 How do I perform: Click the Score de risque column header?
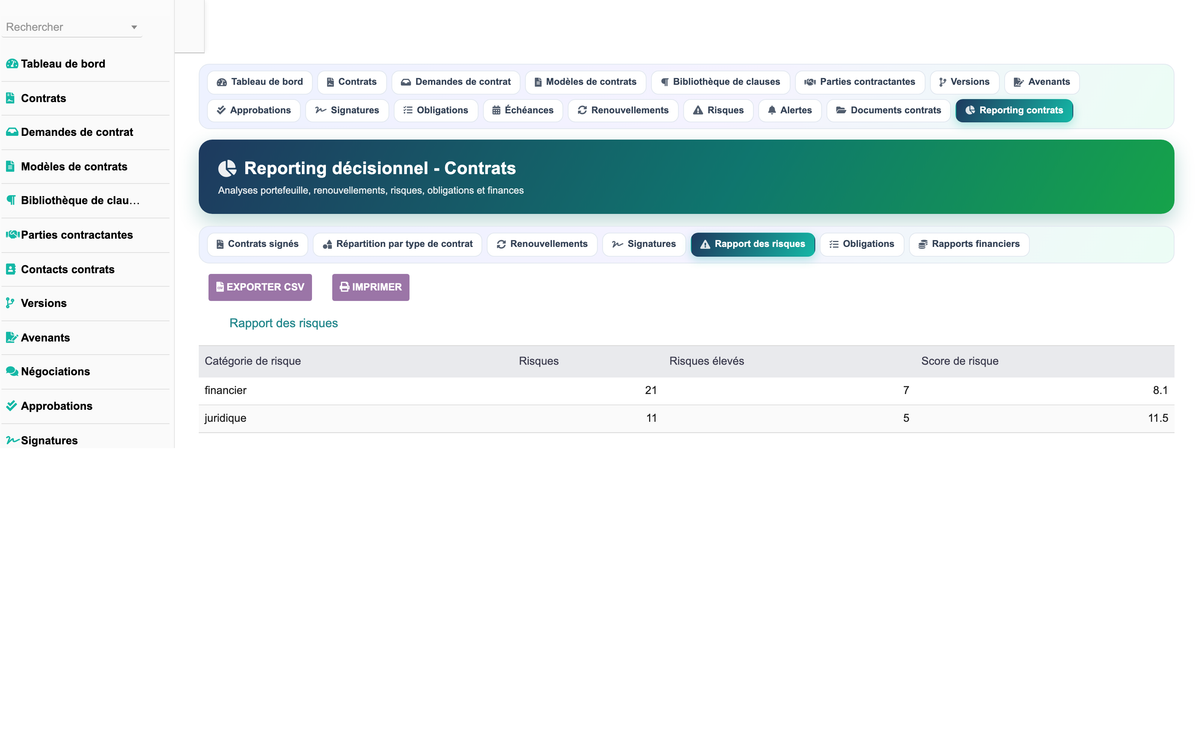(960, 361)
